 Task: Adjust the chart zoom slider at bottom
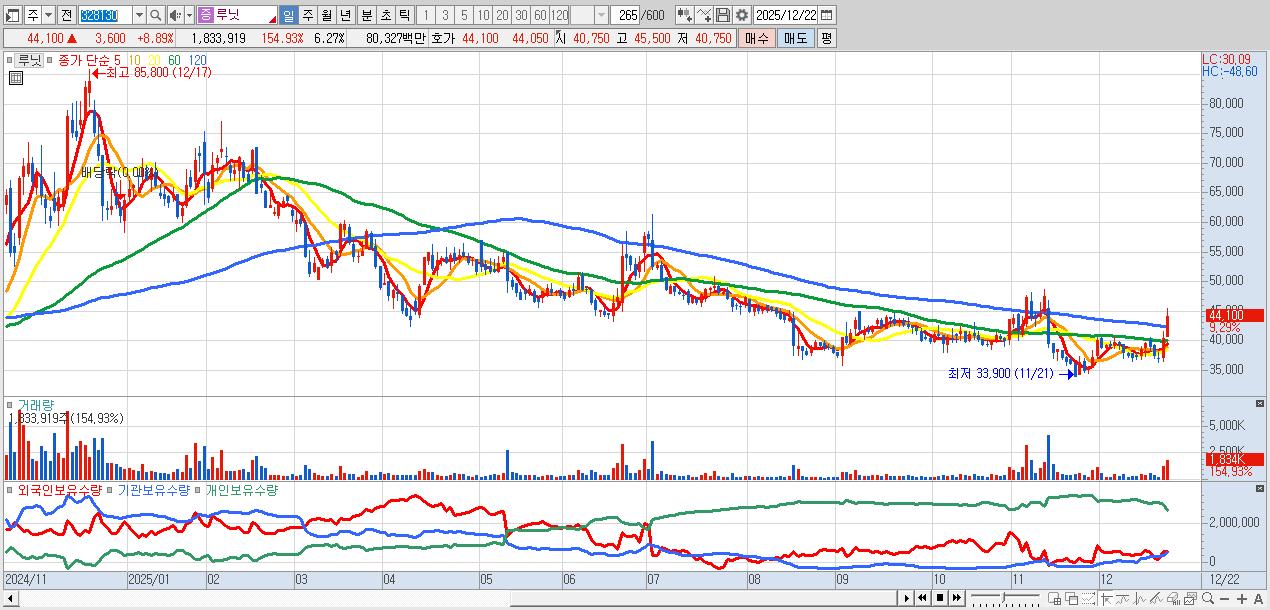[x=1003, y=598]
